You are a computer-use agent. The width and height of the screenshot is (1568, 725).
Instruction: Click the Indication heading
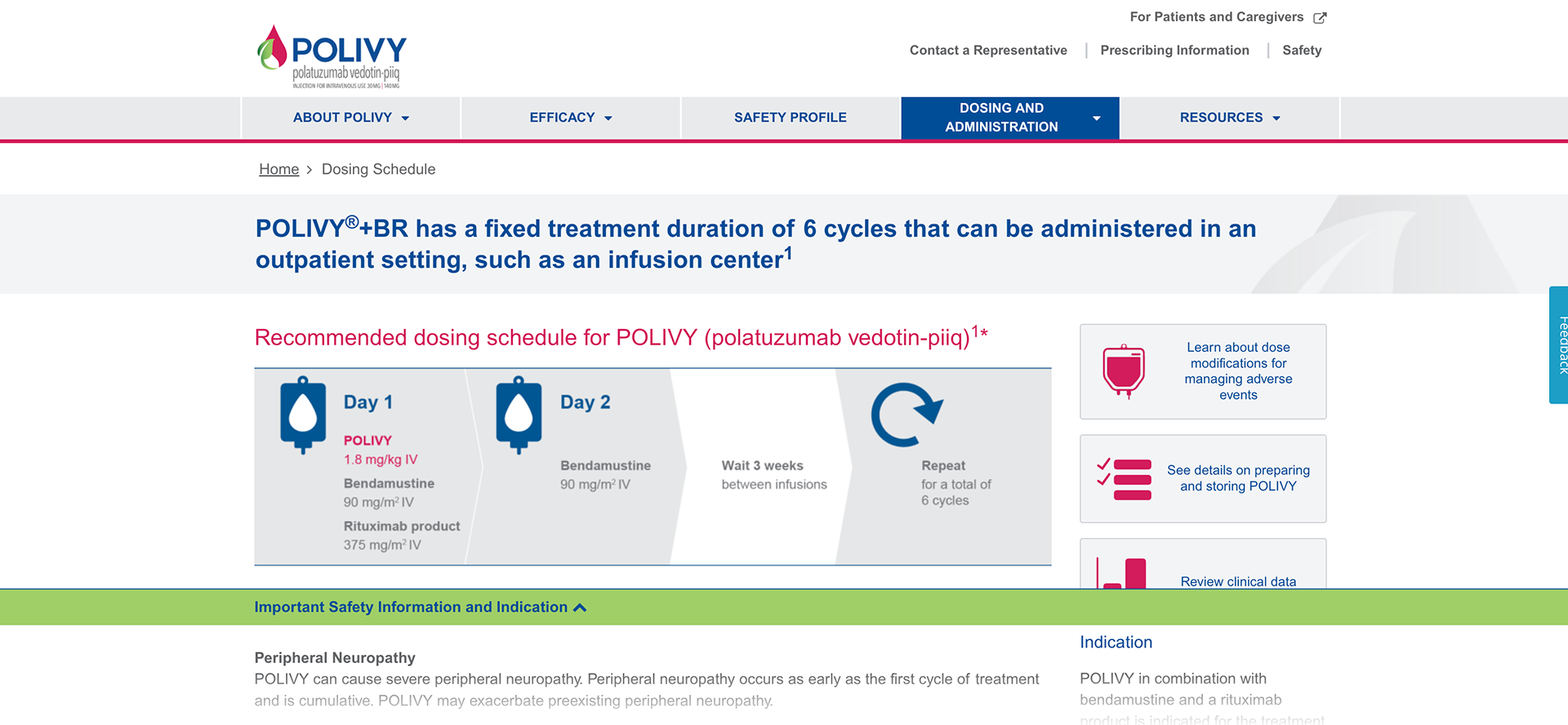click(1116, 643)
